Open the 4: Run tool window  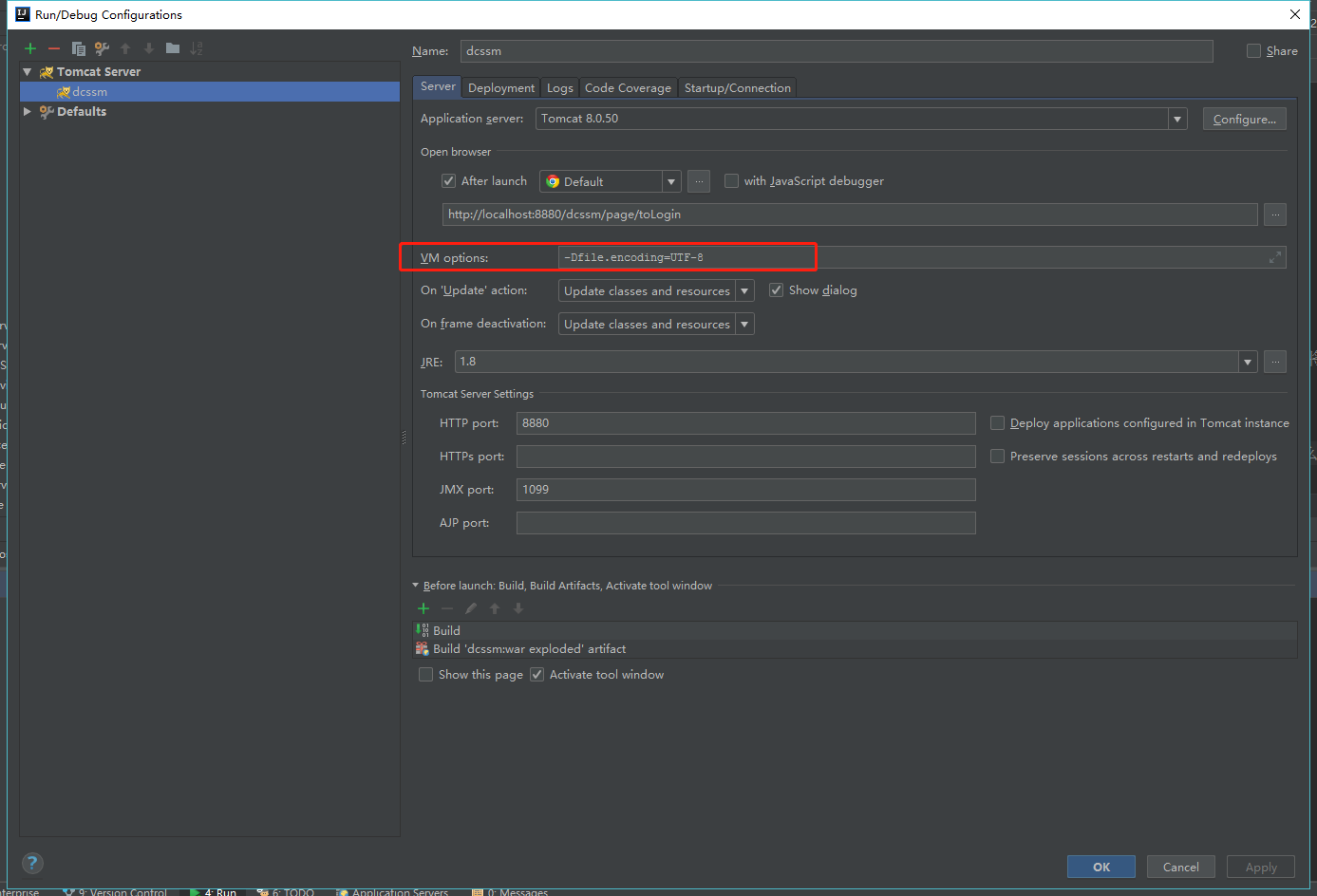[214, 891]
